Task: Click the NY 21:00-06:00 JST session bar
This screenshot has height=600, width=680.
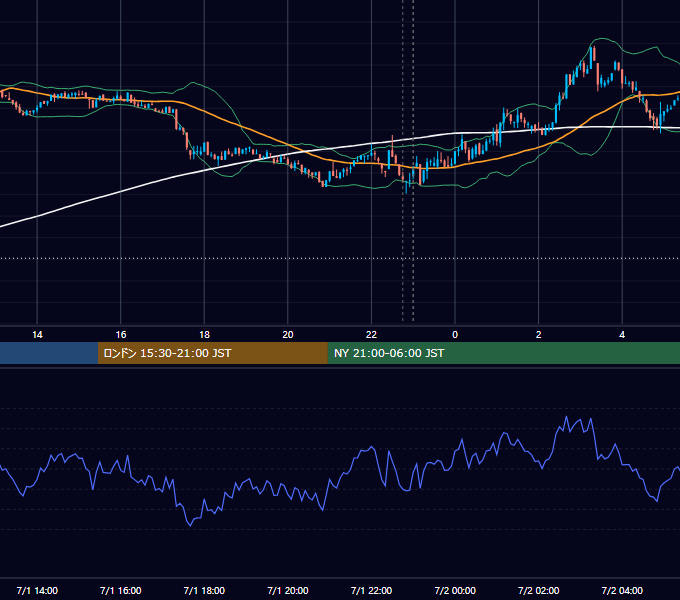Action: pos(503,353)
